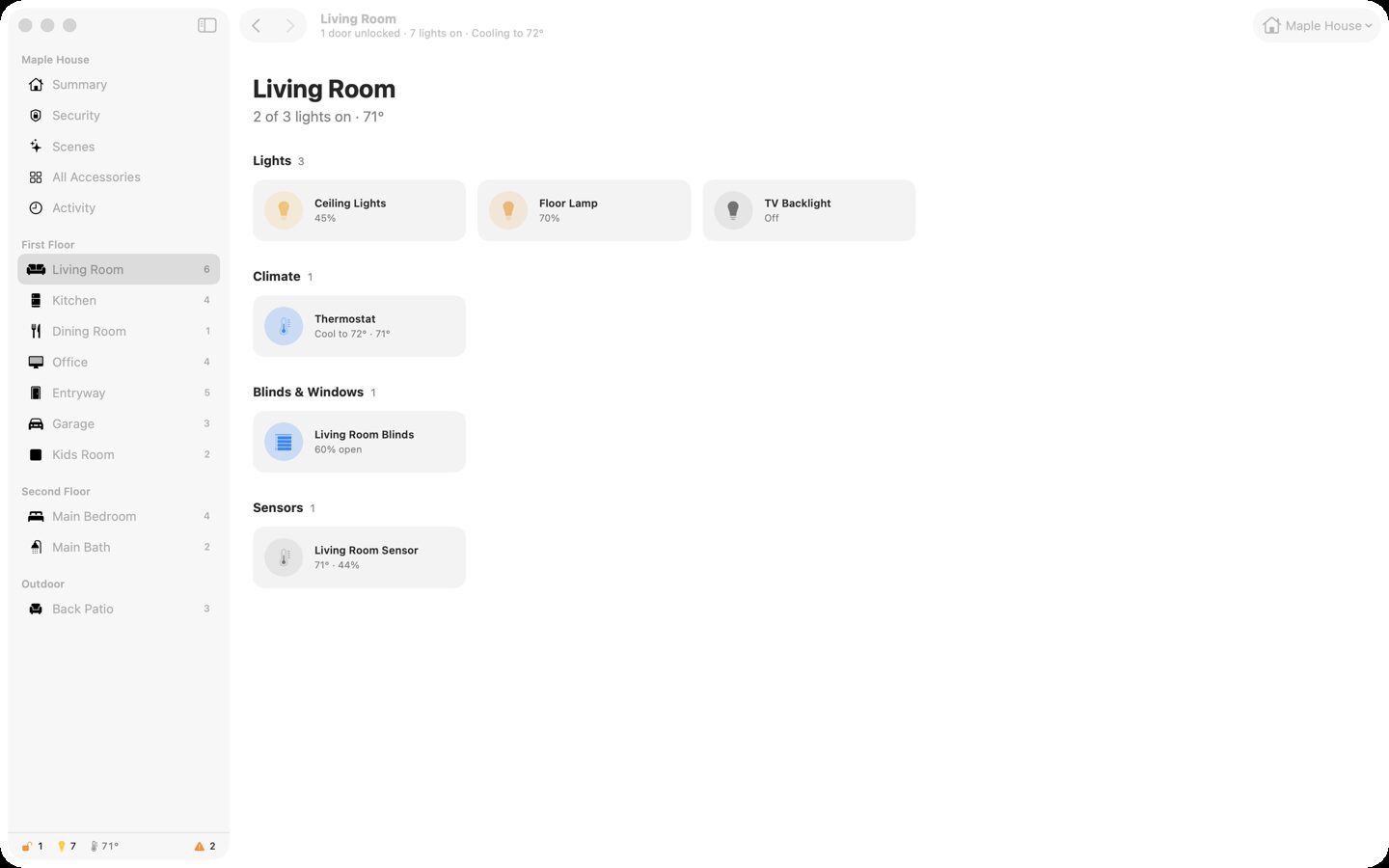
Task: Click the Sensors section header
Action: click(278, 508)
